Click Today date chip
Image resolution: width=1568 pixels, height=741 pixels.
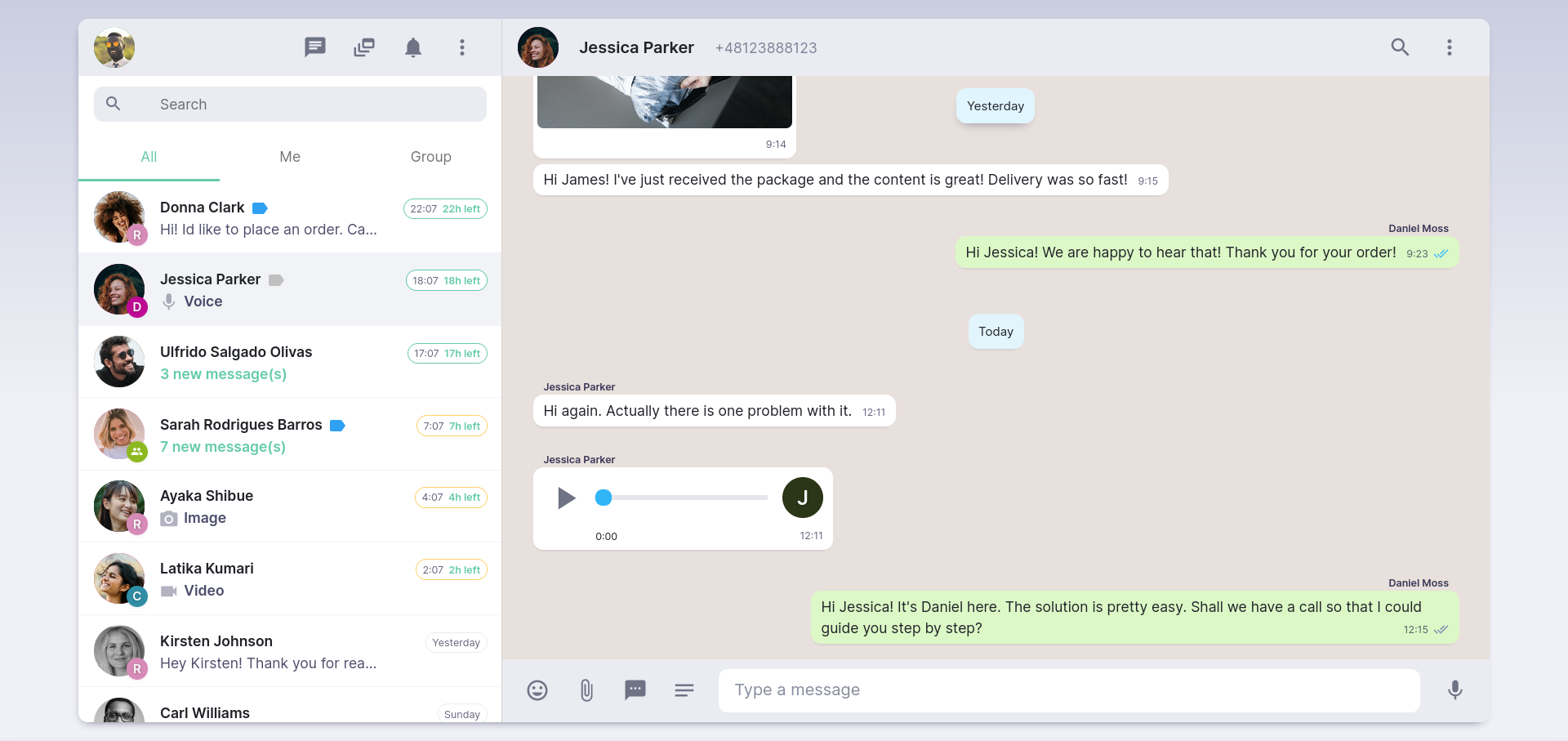pos(996,332)
